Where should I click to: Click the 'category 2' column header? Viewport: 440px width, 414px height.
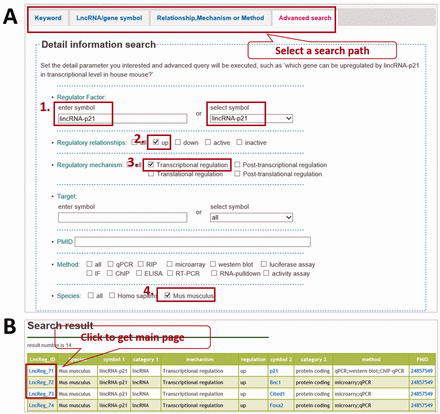pos(313,359)
